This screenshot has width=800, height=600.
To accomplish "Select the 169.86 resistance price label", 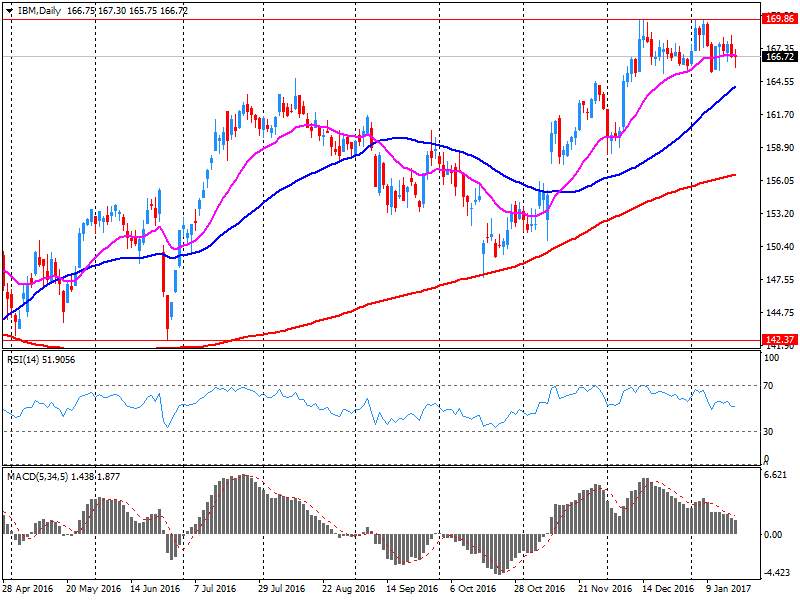I will point(780,19).
